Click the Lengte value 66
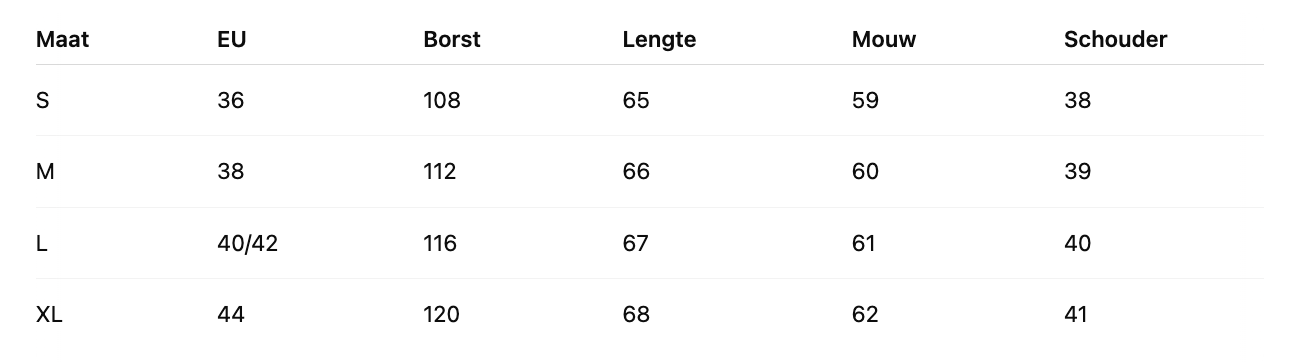Viewport: 1298px width, 362px height. coord(636,172)
